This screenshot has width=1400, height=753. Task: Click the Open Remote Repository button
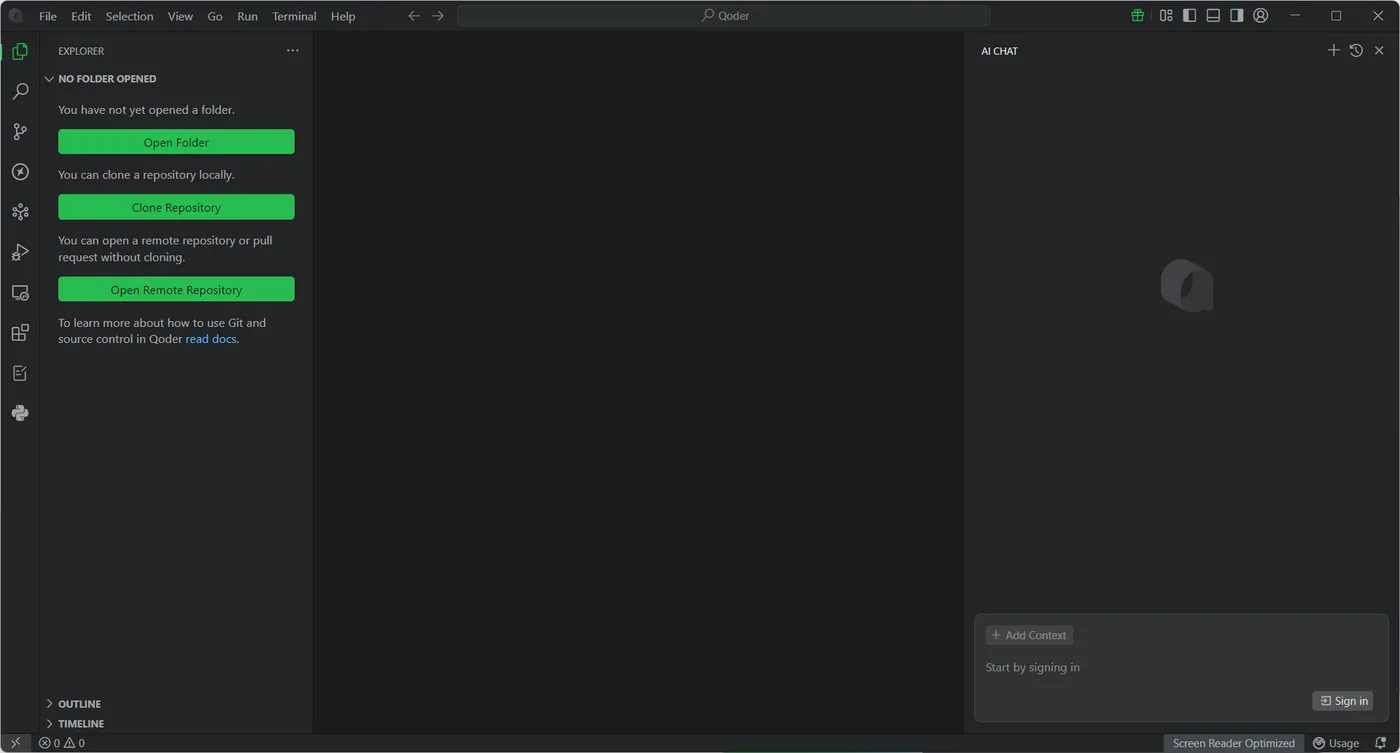(x=176, y=289)
